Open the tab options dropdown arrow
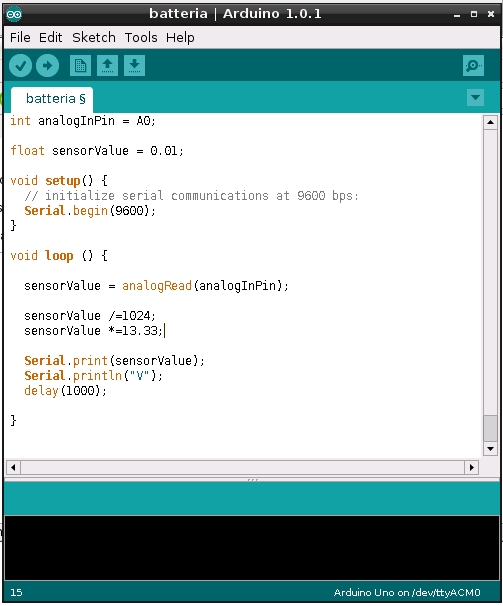This screenshot has width=503, height=606. pyautogui.click(x=475, y=98)
